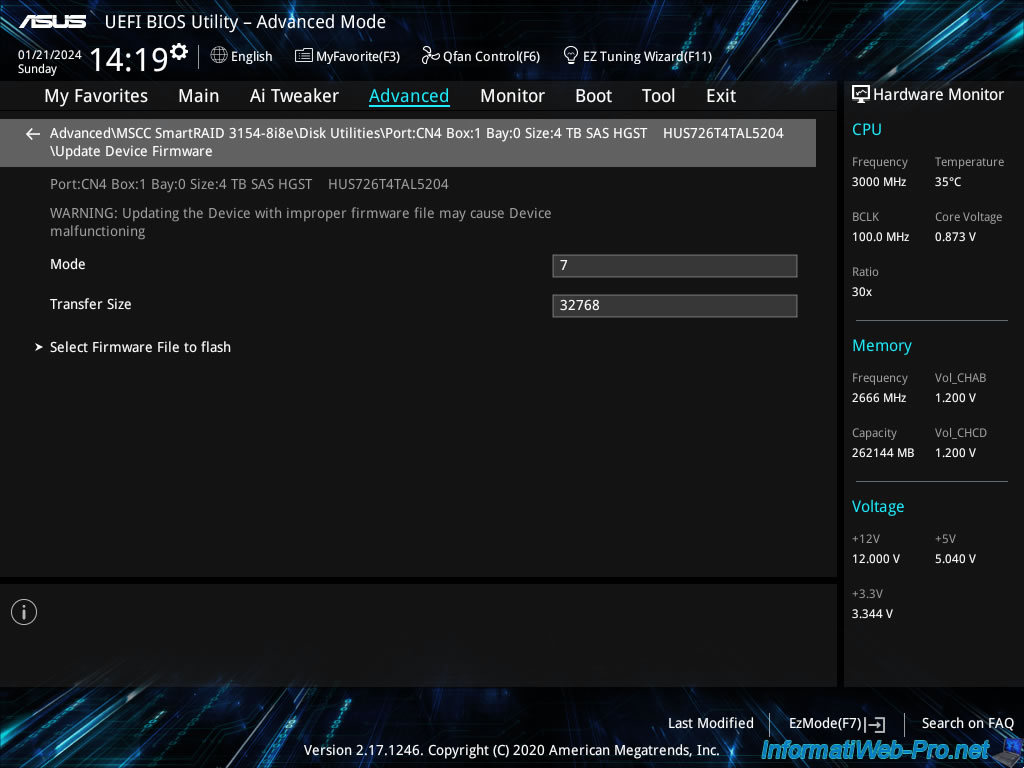Image resolution: width=1024 pixels, height=768 pixels.
Task: Switch to EzMode(F7)
Action: tap(836, 723)
